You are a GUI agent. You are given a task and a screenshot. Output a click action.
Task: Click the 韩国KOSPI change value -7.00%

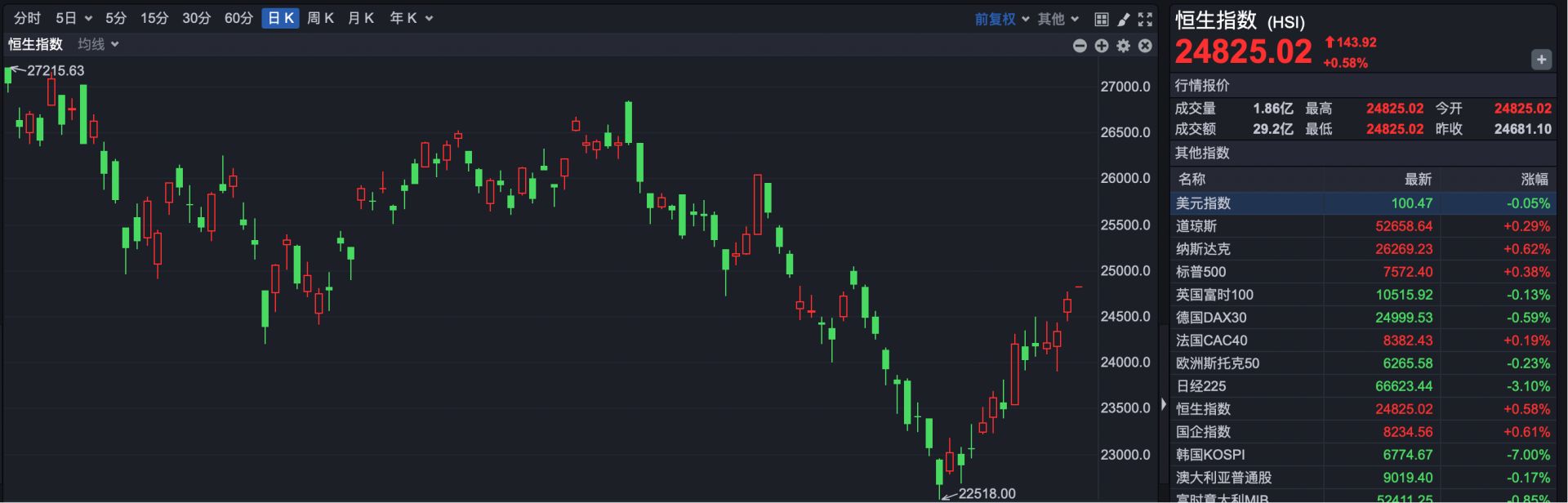tap(1528, 455)
